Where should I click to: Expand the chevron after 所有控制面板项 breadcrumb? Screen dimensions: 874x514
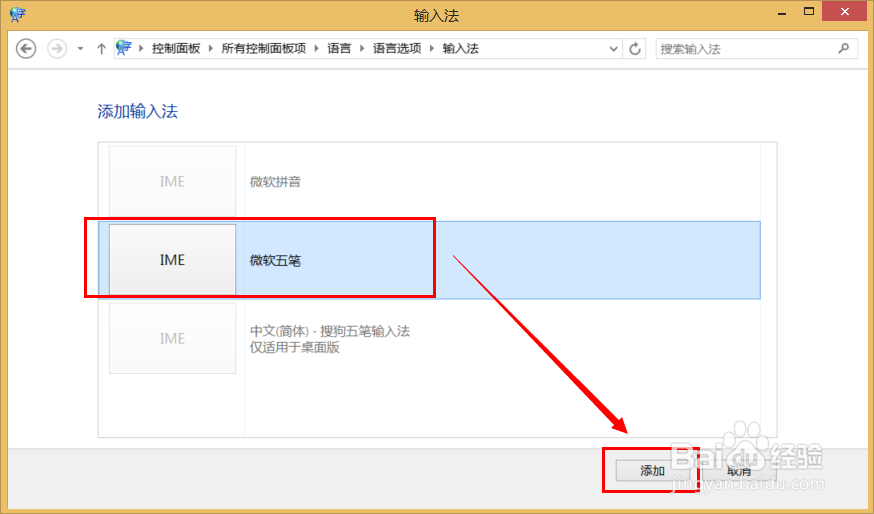coord(316,49)
